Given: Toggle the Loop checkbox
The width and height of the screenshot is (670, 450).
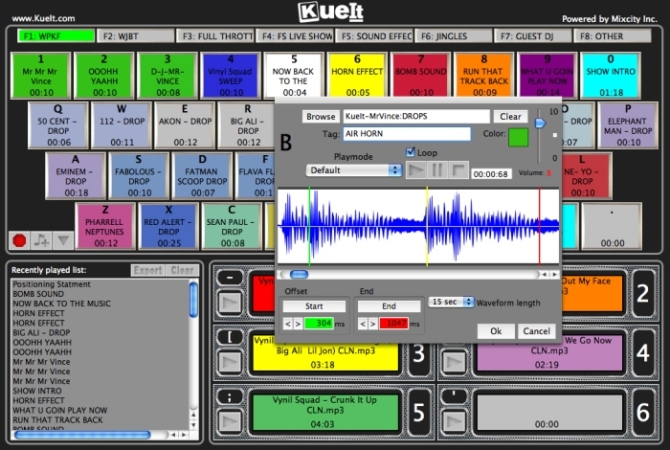Looking at the screenshot, I should pyautogui.click(x=410, y=152).
